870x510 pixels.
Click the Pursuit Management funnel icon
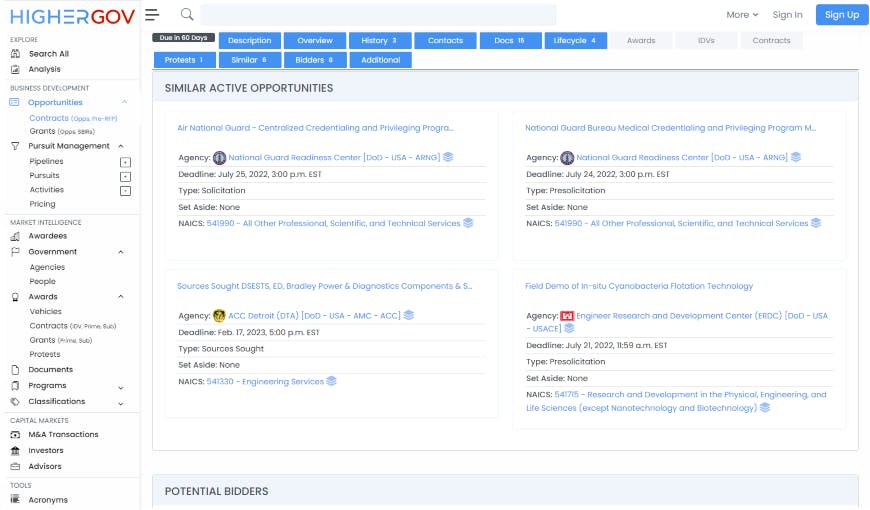(15, 146)
